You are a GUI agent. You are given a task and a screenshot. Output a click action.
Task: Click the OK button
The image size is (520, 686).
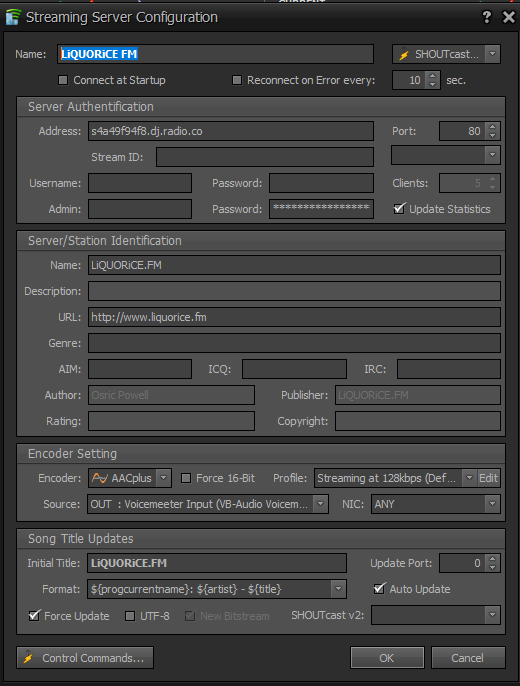pyautogui.click(x=387, y=658)
